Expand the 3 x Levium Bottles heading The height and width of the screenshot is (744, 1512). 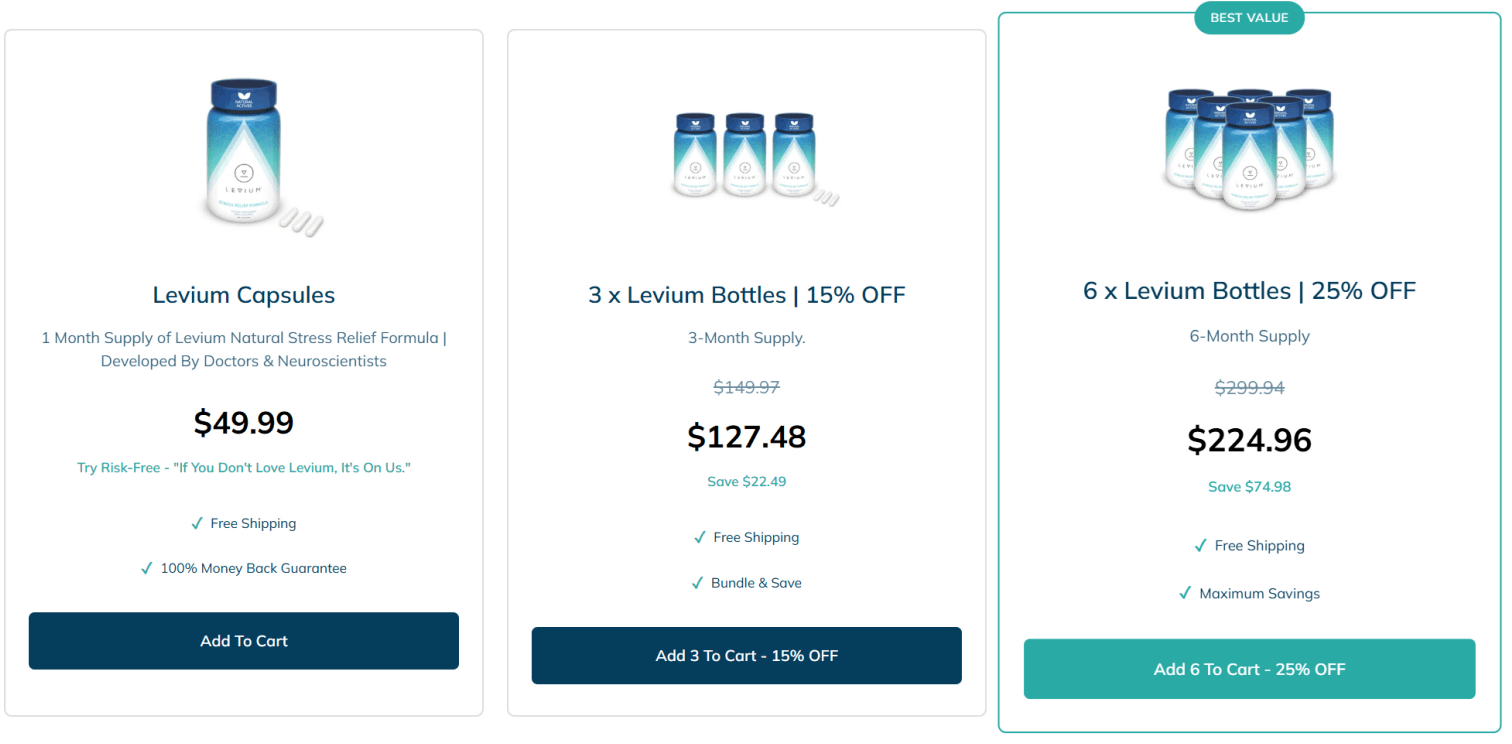coord(746,294)
